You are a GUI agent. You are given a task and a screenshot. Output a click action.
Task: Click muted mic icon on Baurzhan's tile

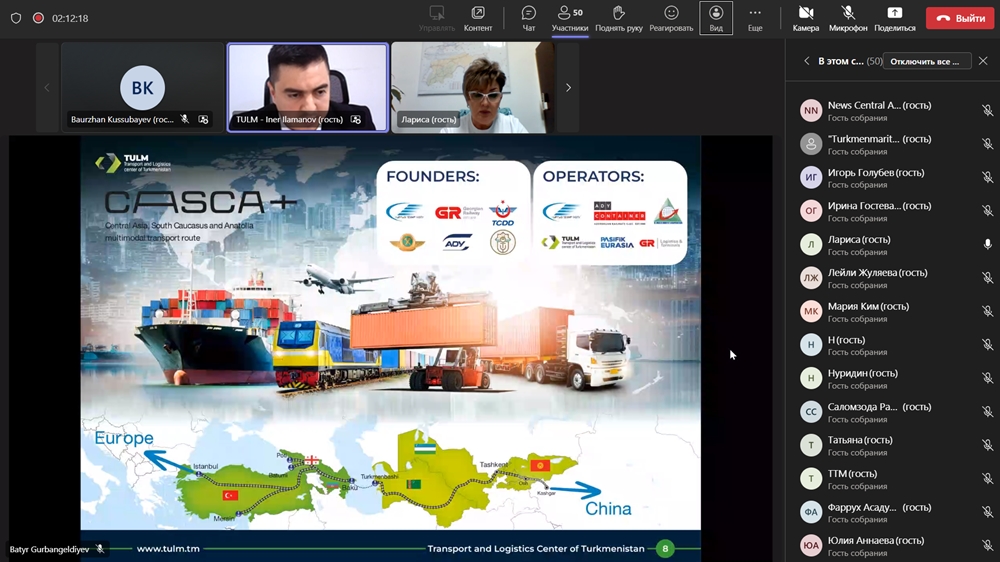click(x=184, y=119)
